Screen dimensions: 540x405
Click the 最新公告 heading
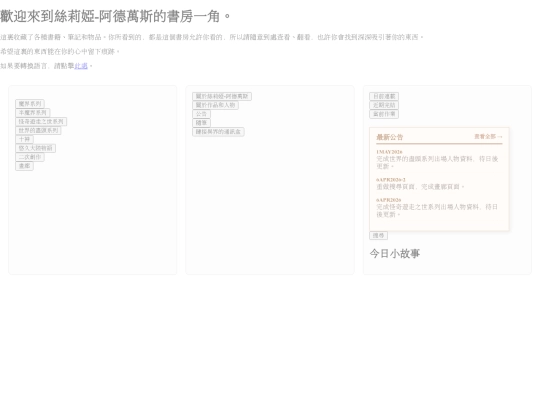[x=390, y=137]
